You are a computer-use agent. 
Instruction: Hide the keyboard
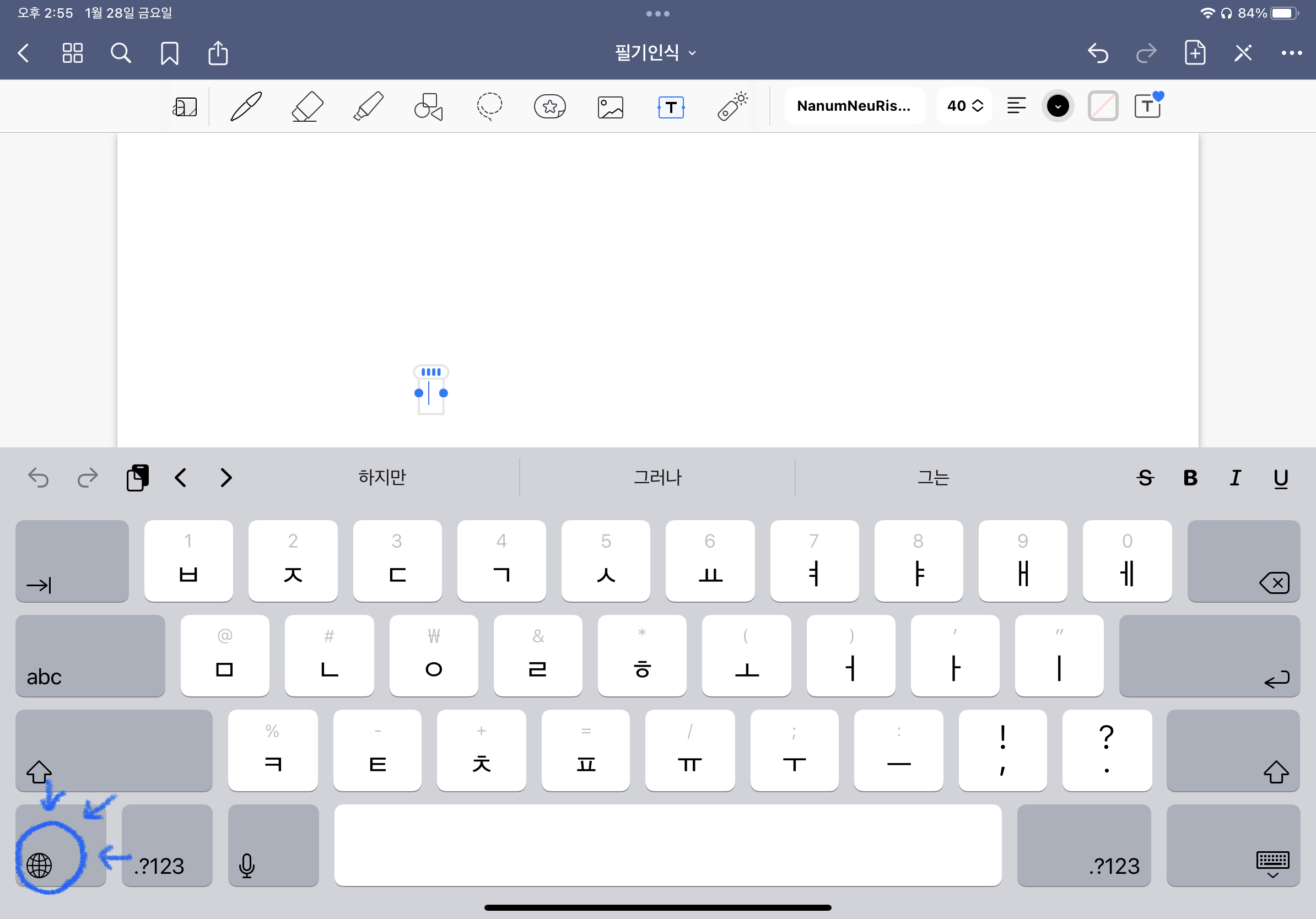[x=1233, y=846]
